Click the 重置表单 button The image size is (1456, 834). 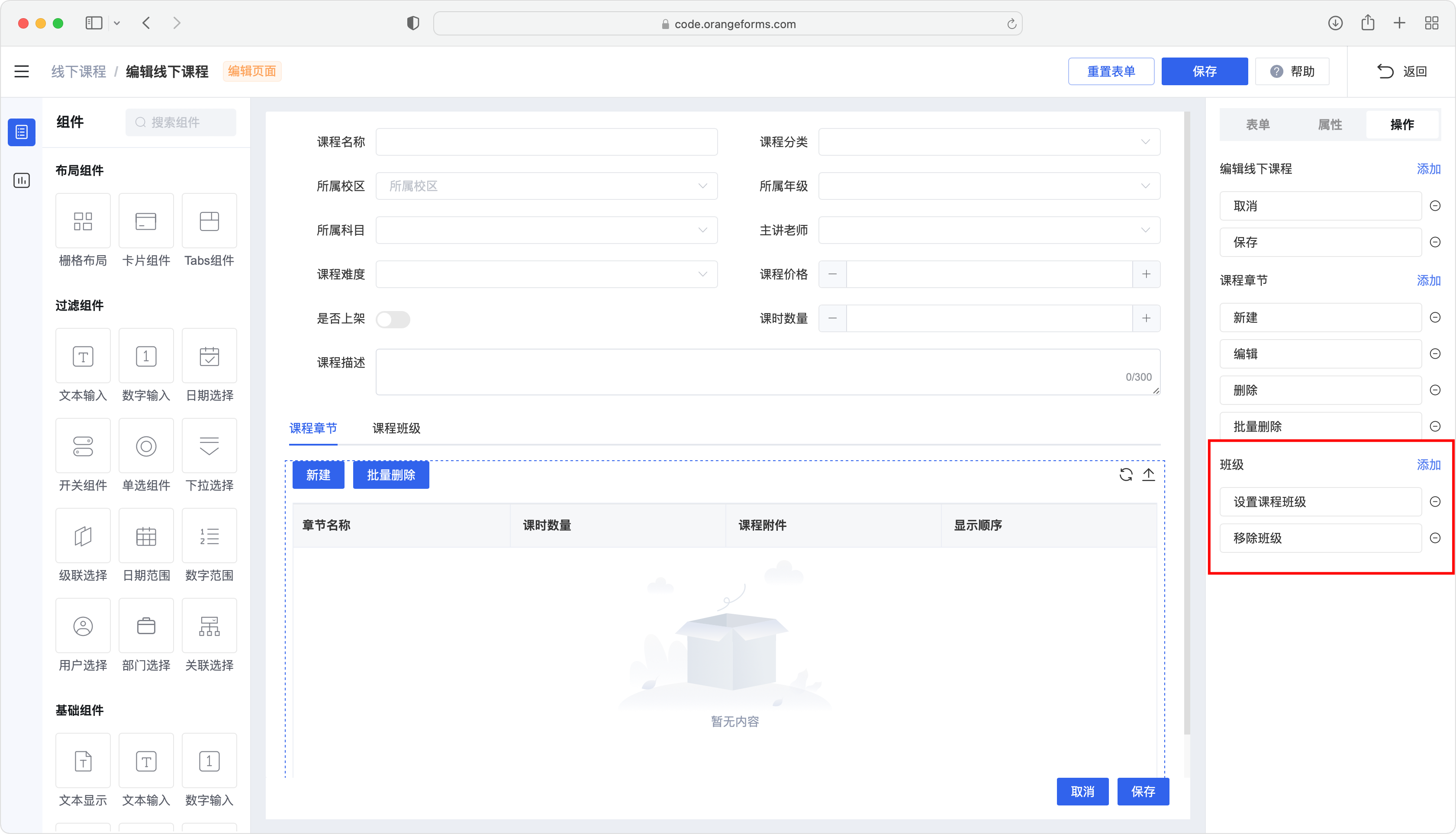(x=1111, y=72)
